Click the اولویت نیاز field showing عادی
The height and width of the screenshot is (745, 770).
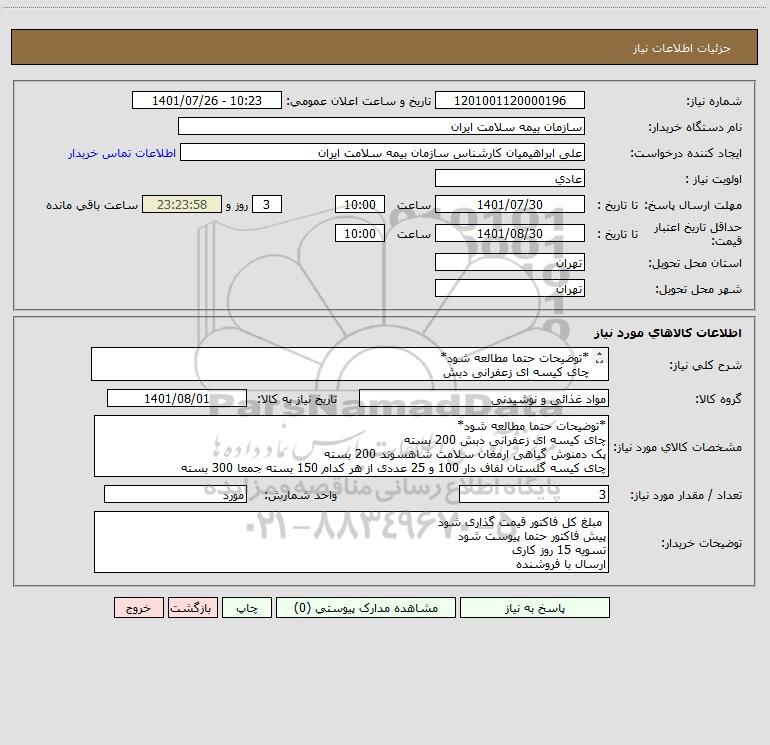click(x=510, y=178)
